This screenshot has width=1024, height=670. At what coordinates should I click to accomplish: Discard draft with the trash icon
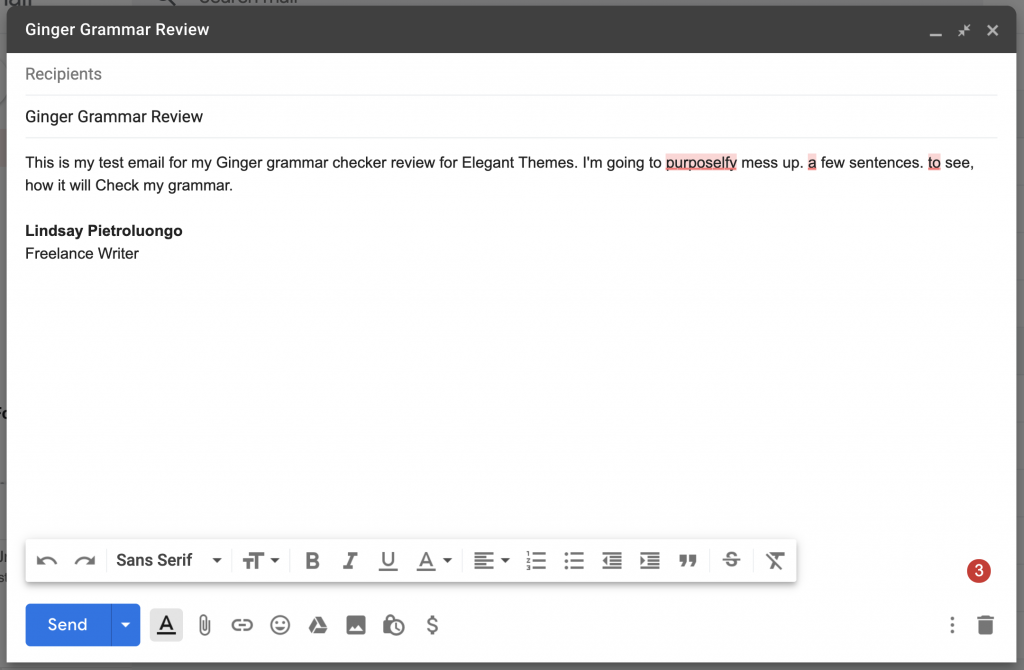point(986,625)
